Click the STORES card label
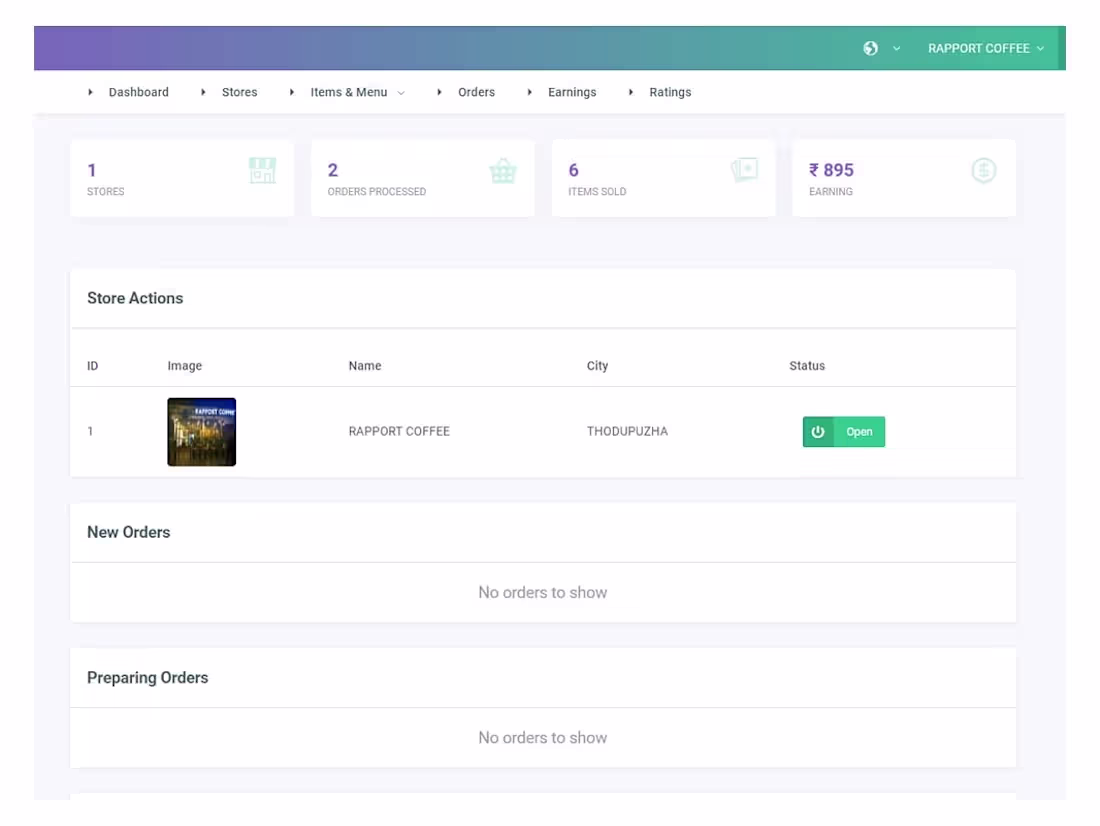This screenshot has width=1100, height=826. pos(105,192)
